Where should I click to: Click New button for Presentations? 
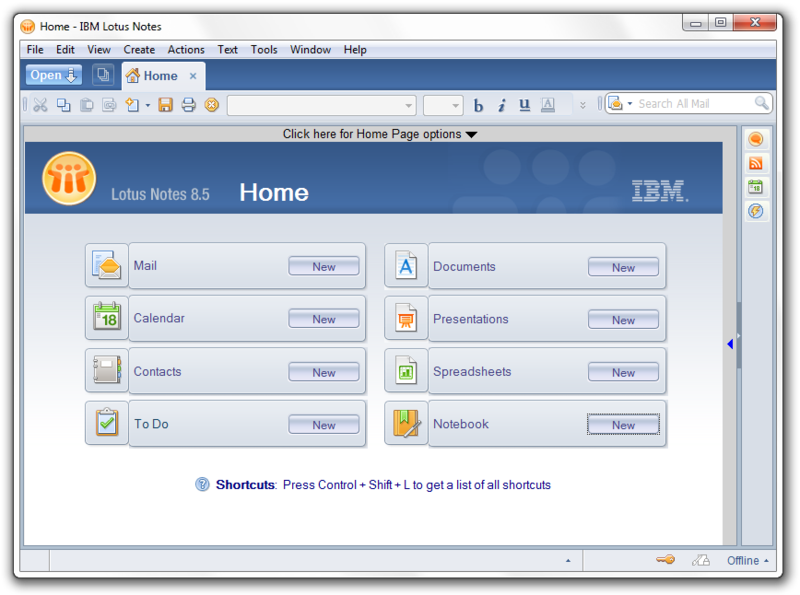tap(623, 320)
